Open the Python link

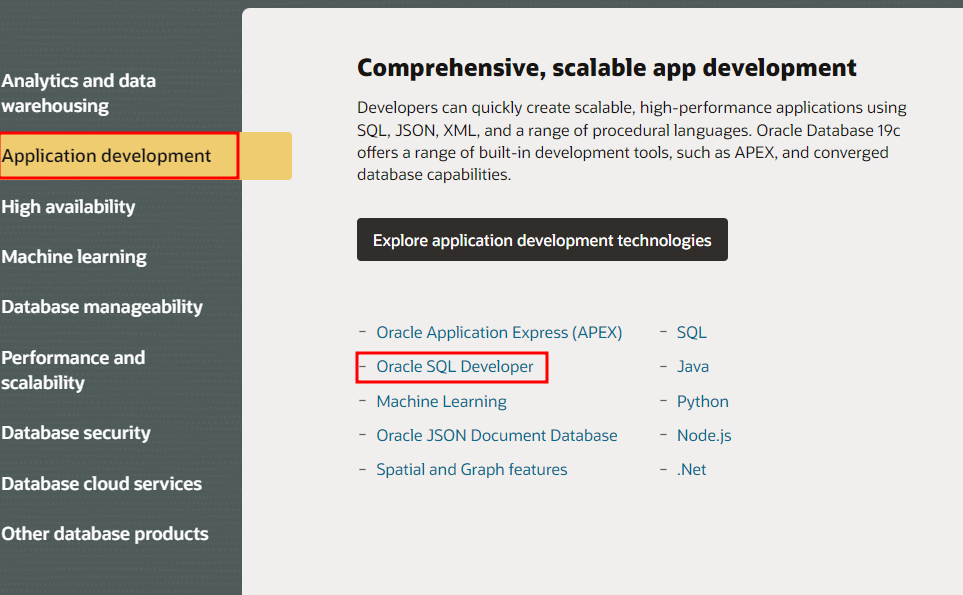tap(703, 402)
